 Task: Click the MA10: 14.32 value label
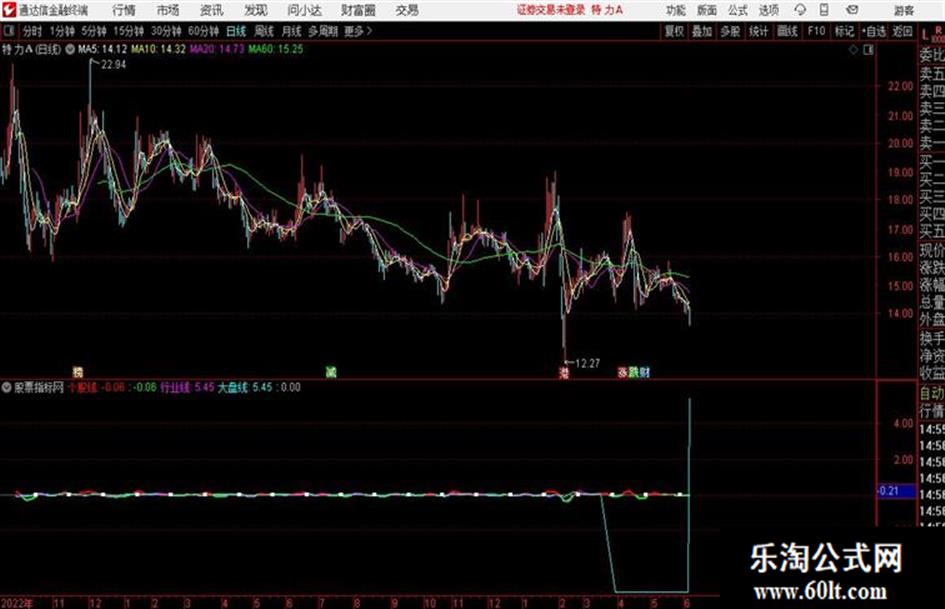(159, 49)
